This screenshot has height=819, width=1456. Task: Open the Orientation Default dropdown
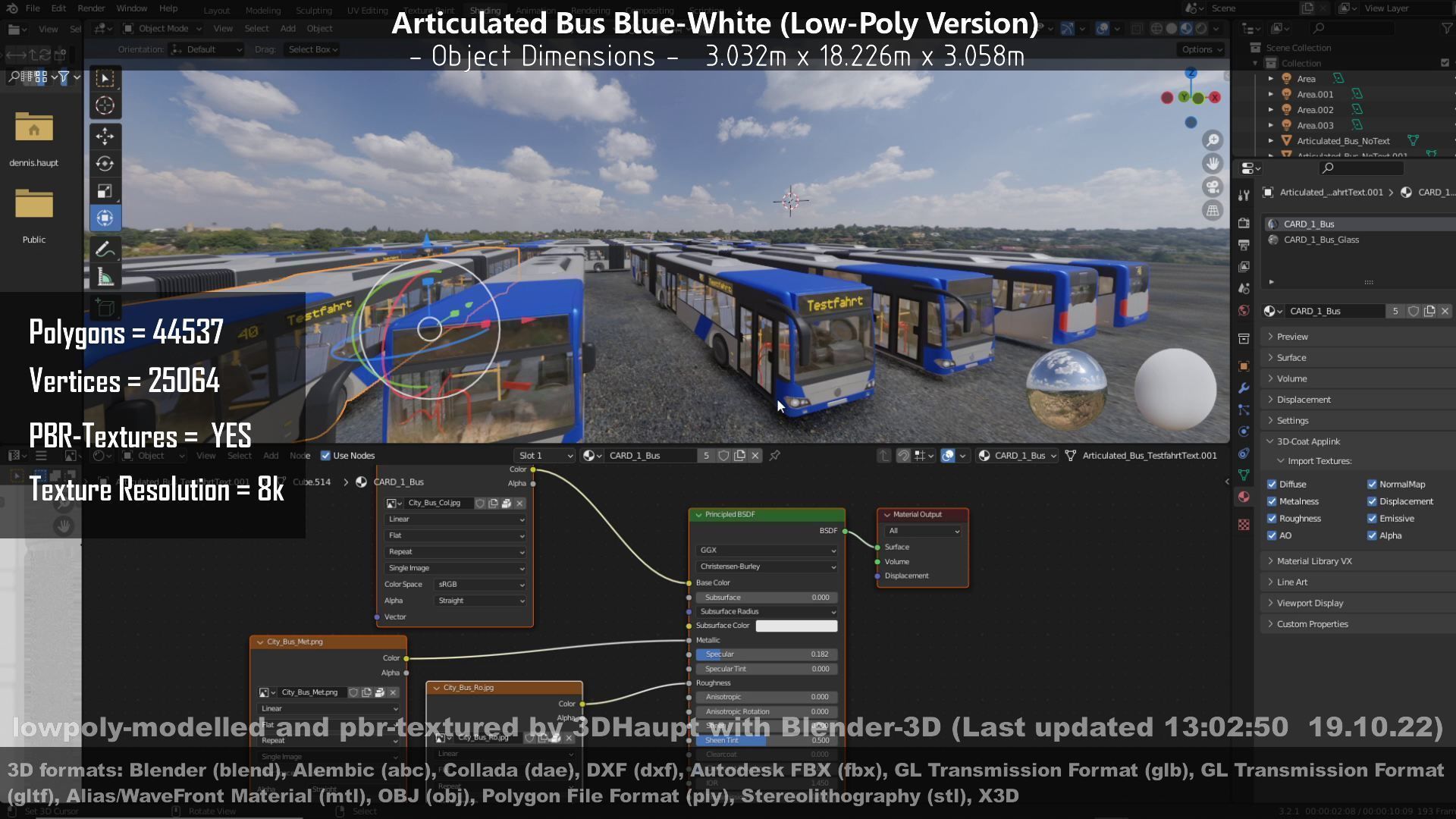pyautogui.click(x=206, y=49)
